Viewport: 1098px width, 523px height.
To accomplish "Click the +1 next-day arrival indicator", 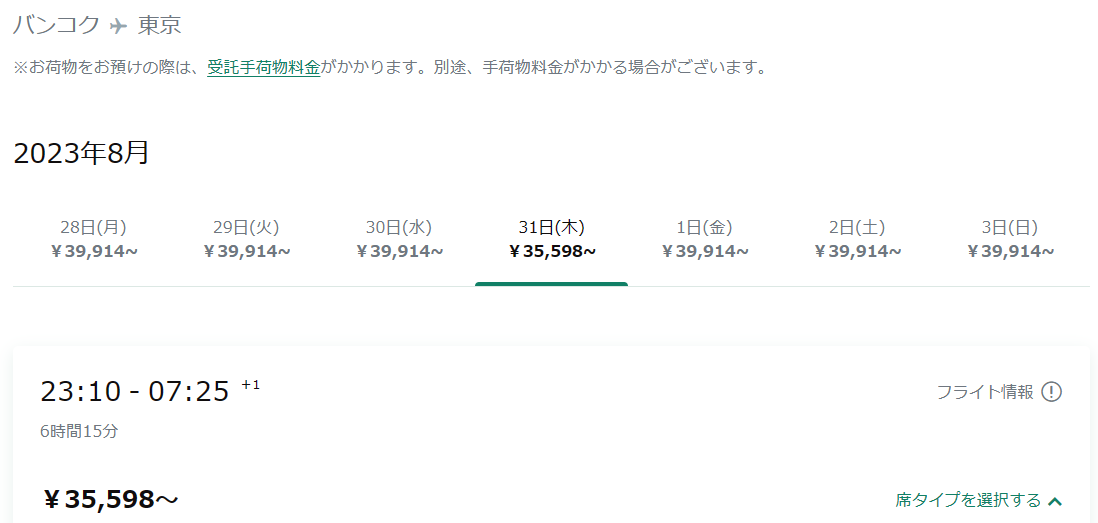I will 251,384.
